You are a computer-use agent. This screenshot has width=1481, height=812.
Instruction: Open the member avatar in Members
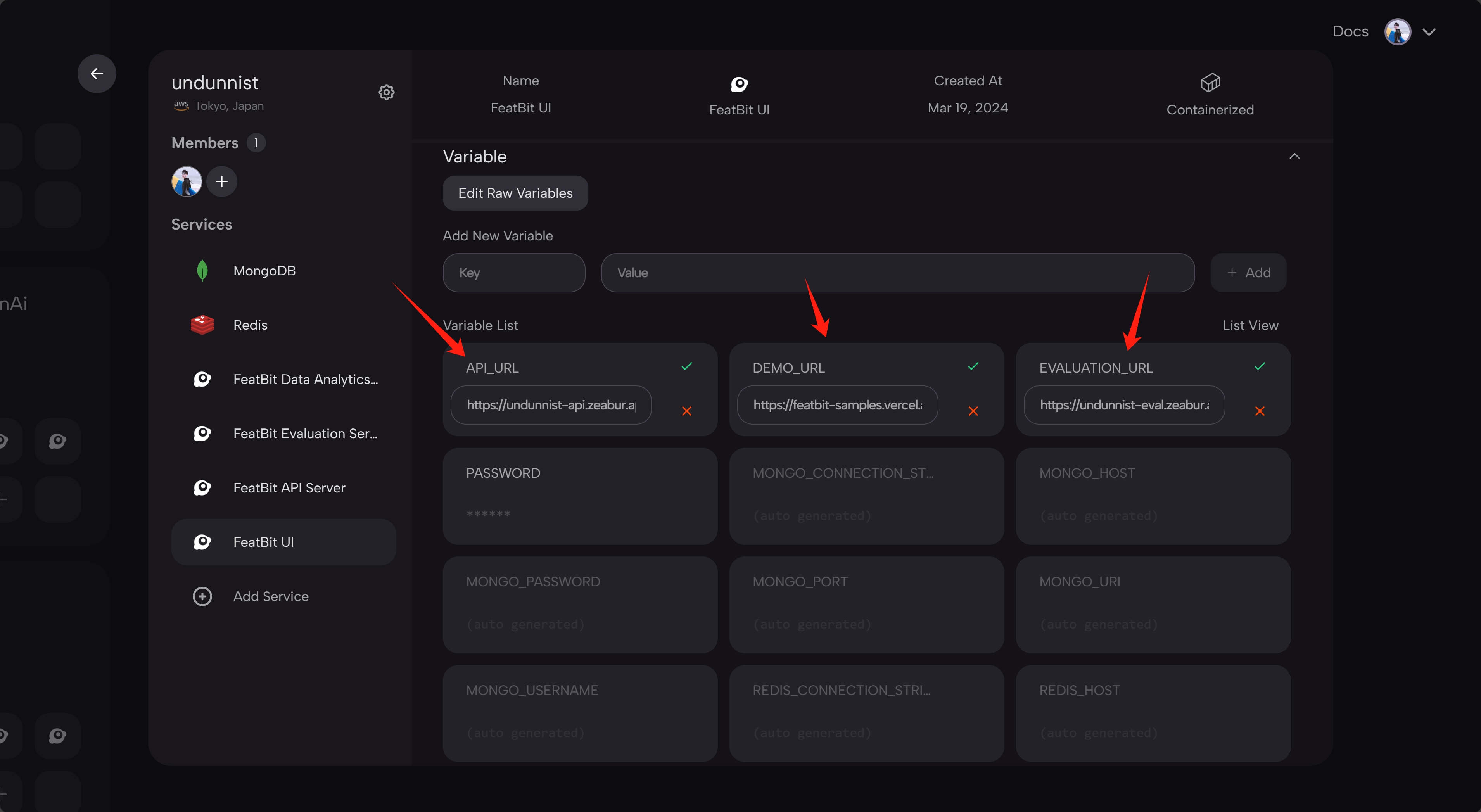(x=187, y=182)
